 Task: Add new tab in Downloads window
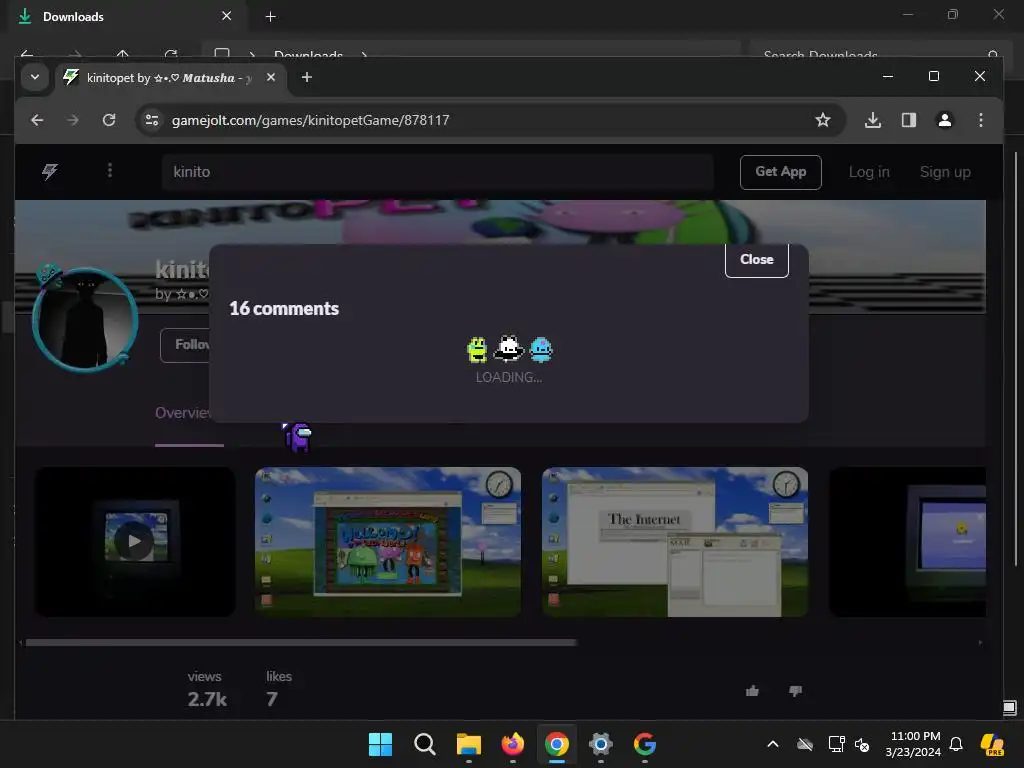coord(270,16)
